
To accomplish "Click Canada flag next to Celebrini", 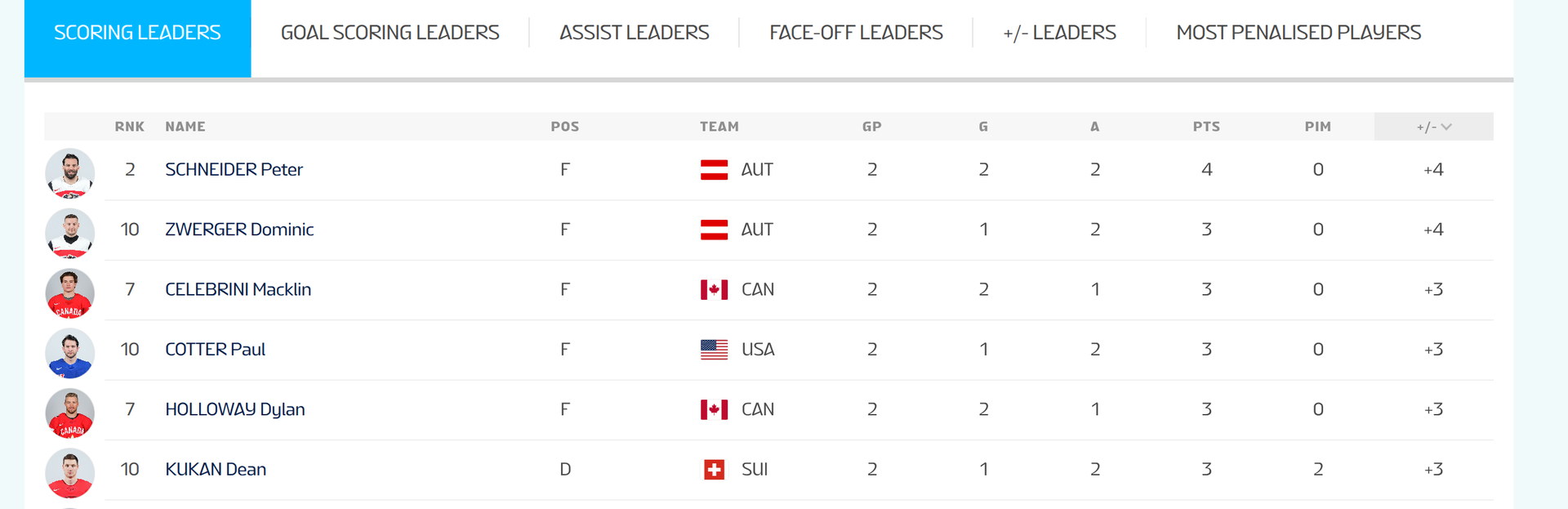I will [714, 290].
